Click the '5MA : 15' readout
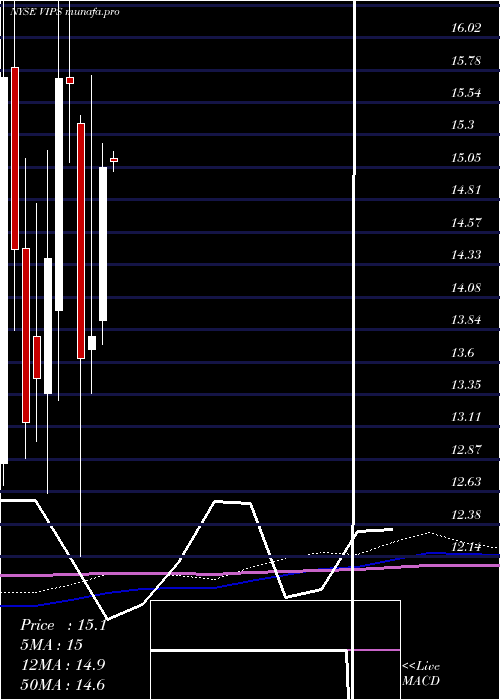Image resolution: width=500 pixels, height=700 pixels. (x=52, y=645)
